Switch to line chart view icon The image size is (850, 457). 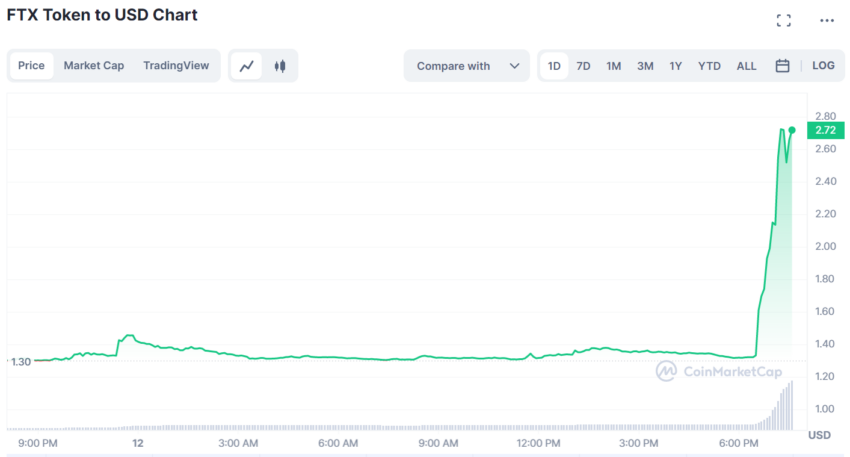click(247, 66)
